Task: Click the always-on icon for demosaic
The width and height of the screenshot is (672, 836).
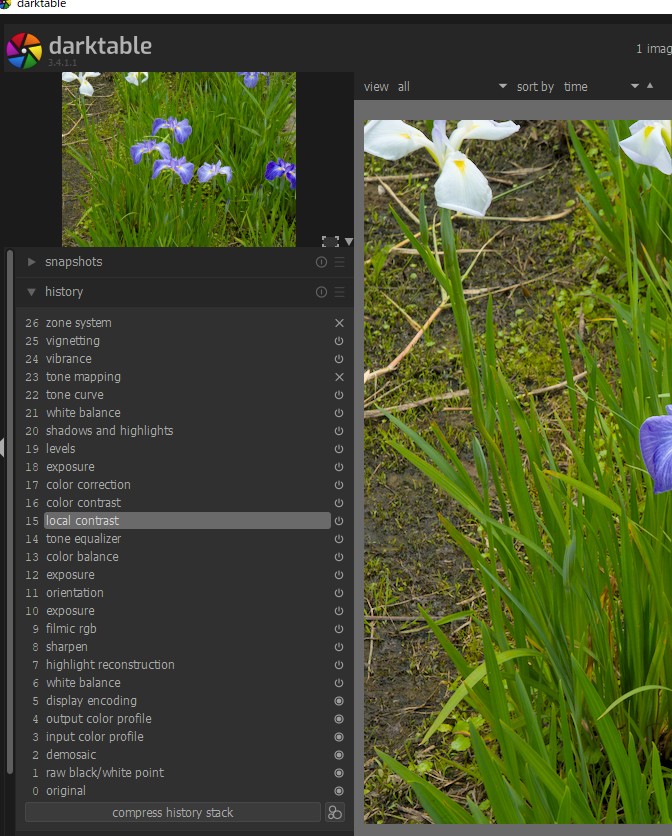Action: pyautogui.click(x=339, y=755)
